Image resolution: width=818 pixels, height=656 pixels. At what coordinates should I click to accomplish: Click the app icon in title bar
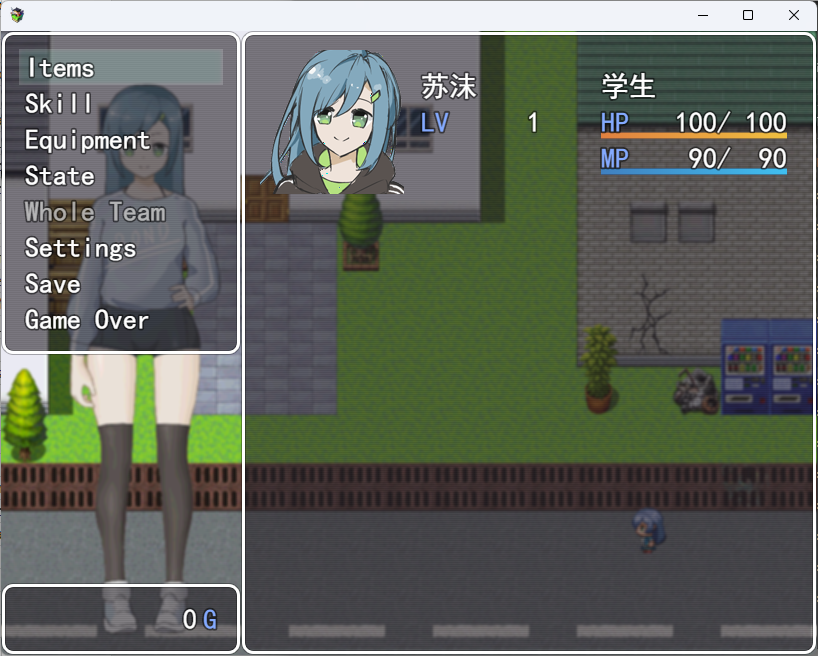(18, 15)
